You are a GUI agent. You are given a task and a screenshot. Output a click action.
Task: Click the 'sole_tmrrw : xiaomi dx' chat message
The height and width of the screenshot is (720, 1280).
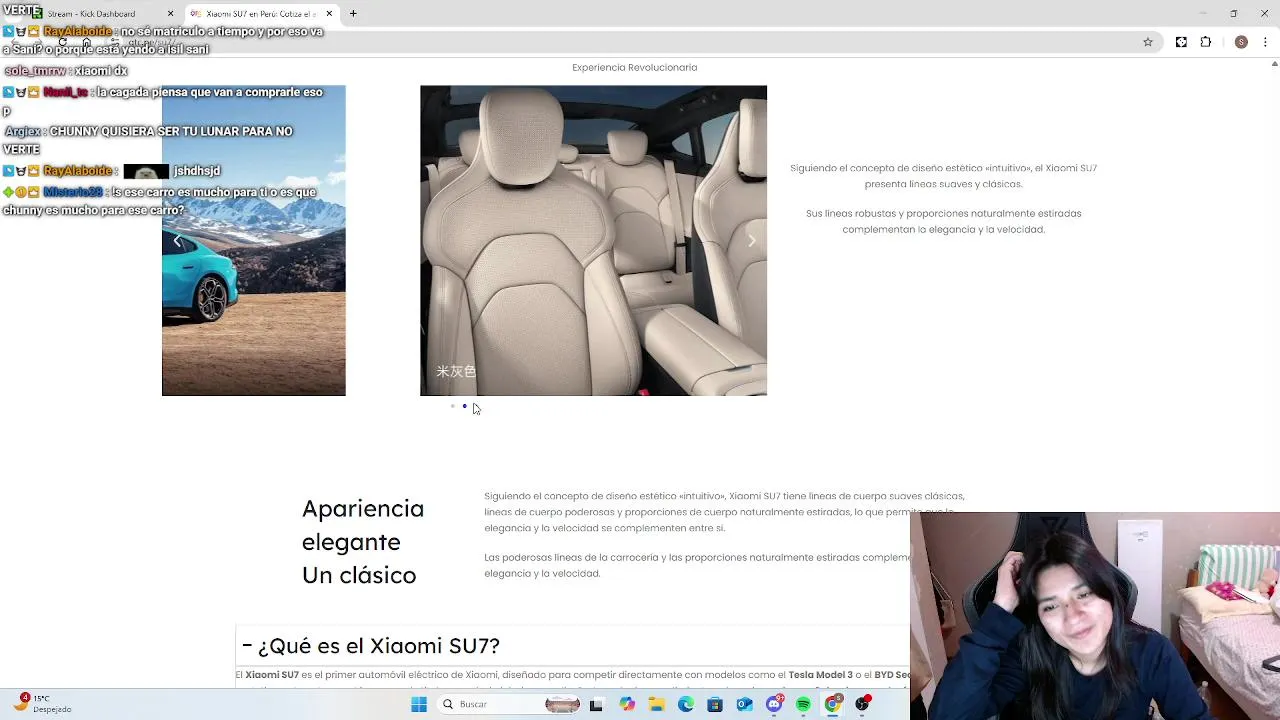click(66, 71)
